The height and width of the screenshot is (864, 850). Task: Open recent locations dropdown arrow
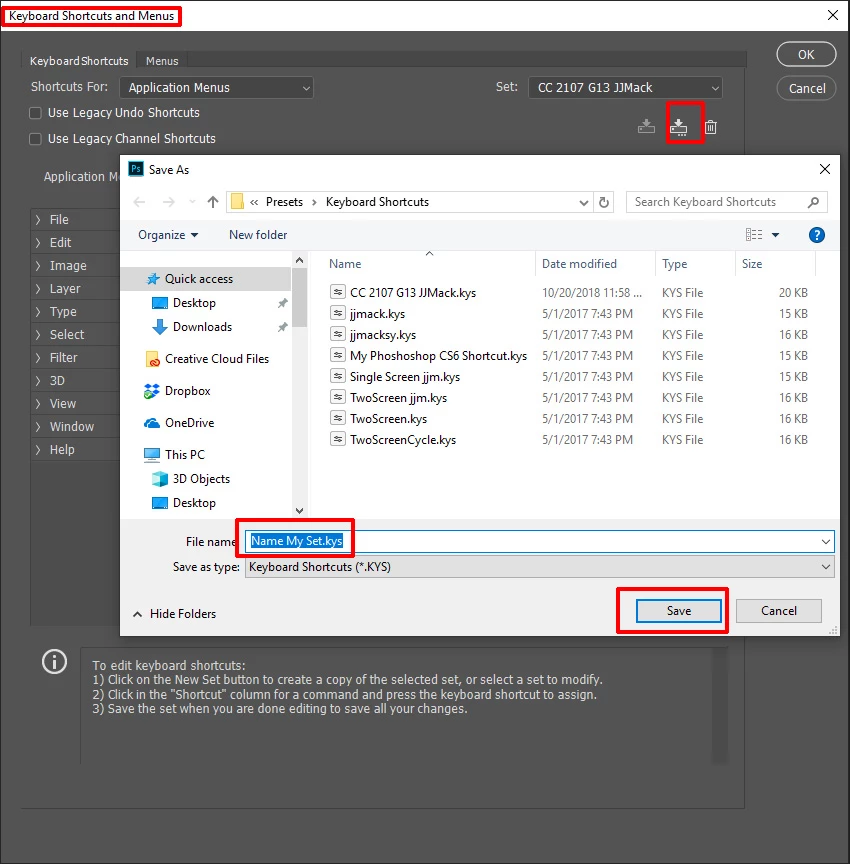click(192, 202)
